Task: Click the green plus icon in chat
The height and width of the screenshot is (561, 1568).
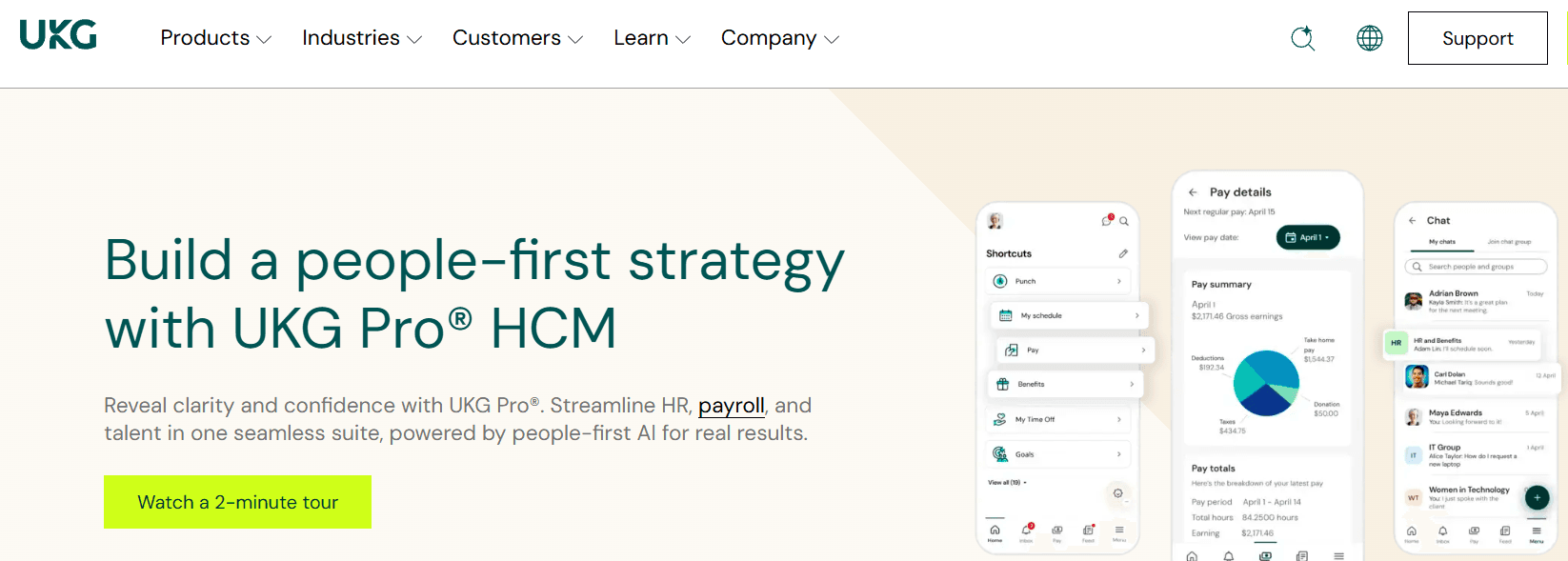Action: click(x=1537, y=497)
